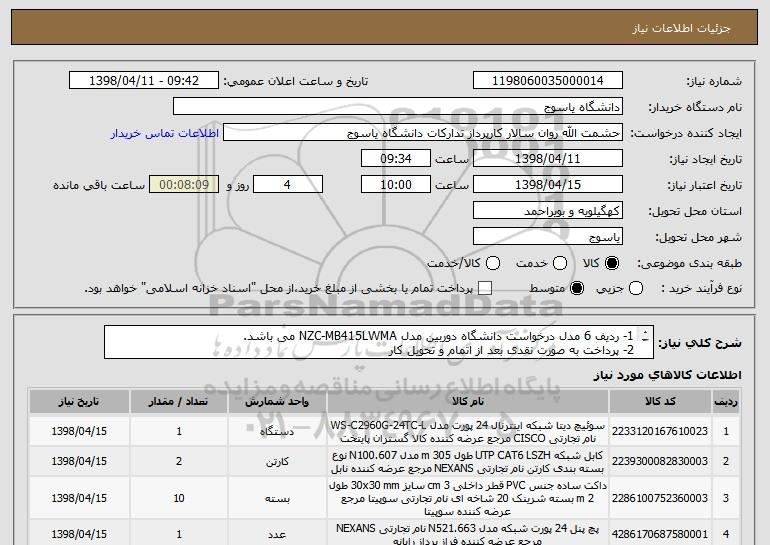
Task: Click the NEXANS N521.663 patch panel product name
Action: (x=468, y=534)
